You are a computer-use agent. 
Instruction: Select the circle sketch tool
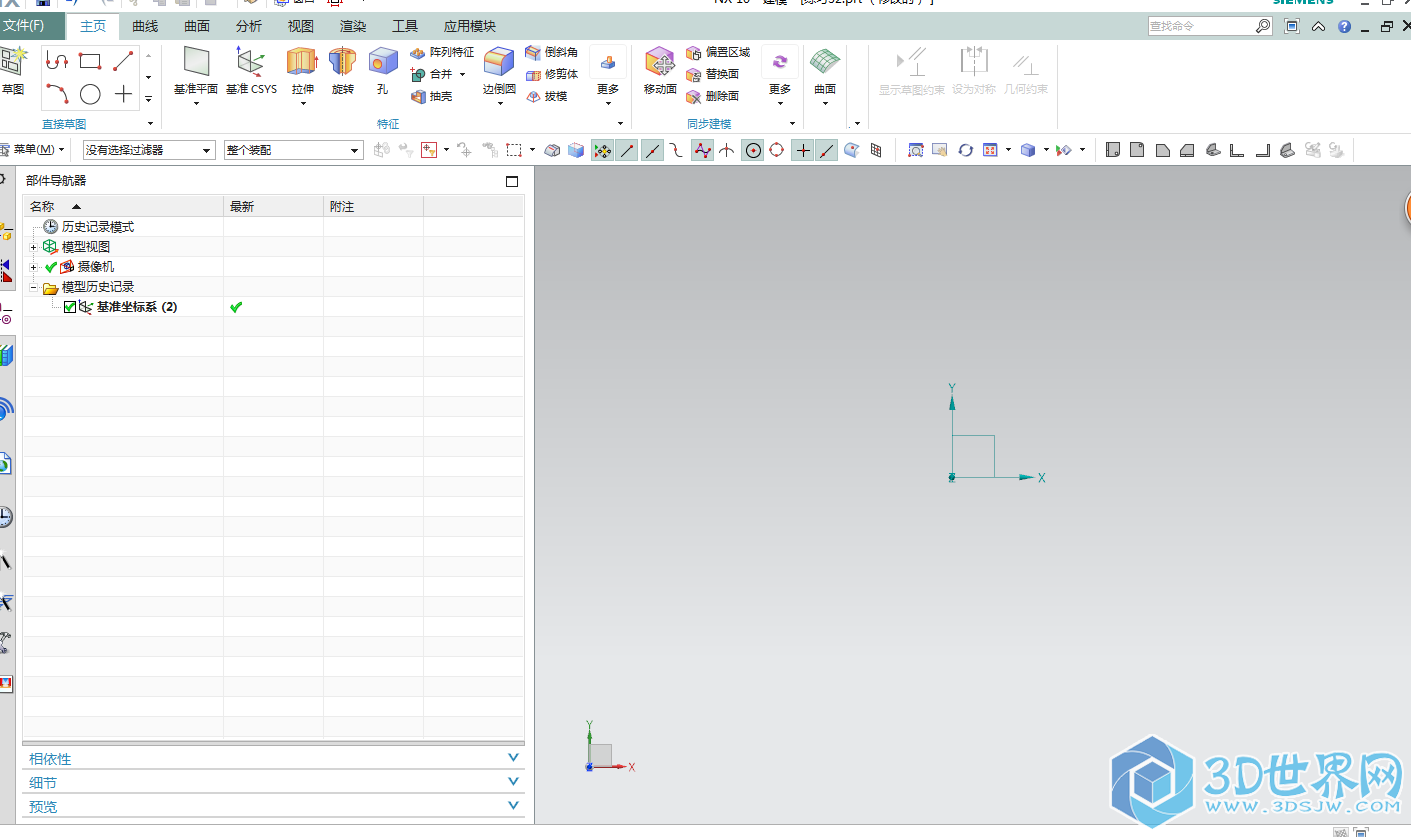point(90,94)
